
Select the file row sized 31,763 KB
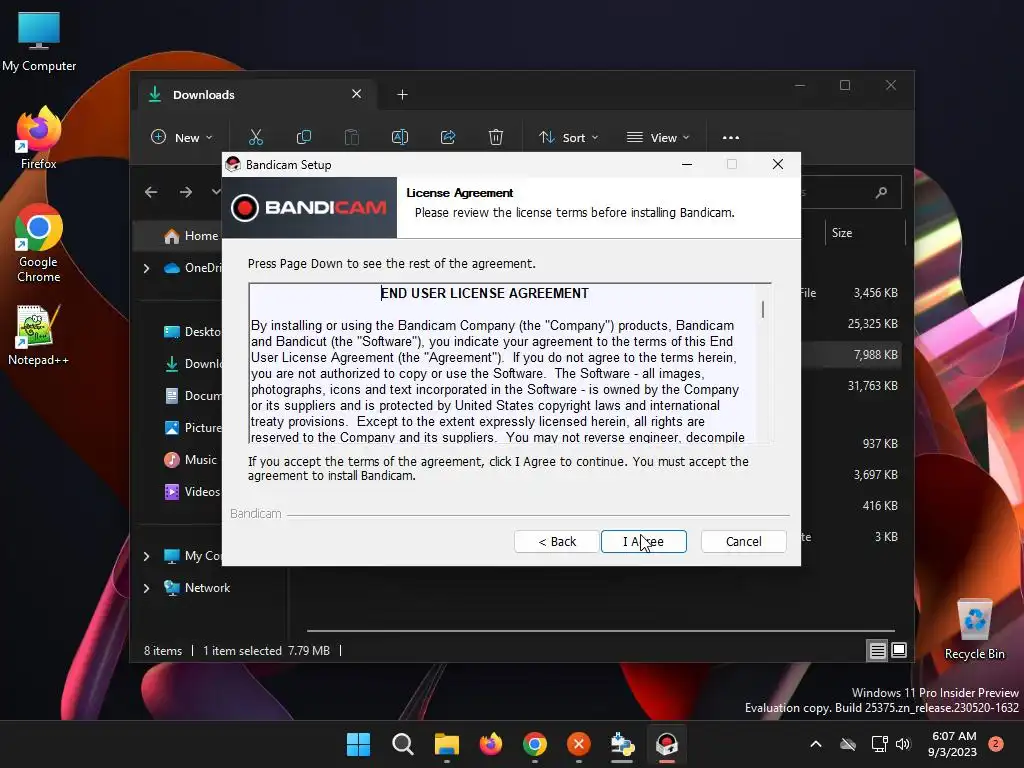tap(851, 386)
